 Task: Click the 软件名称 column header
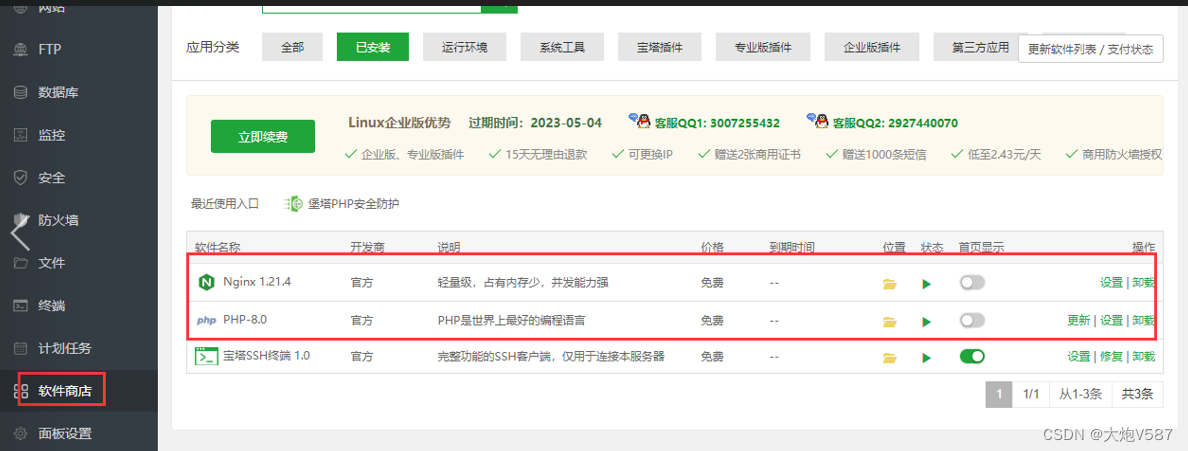tap(217, 248)
